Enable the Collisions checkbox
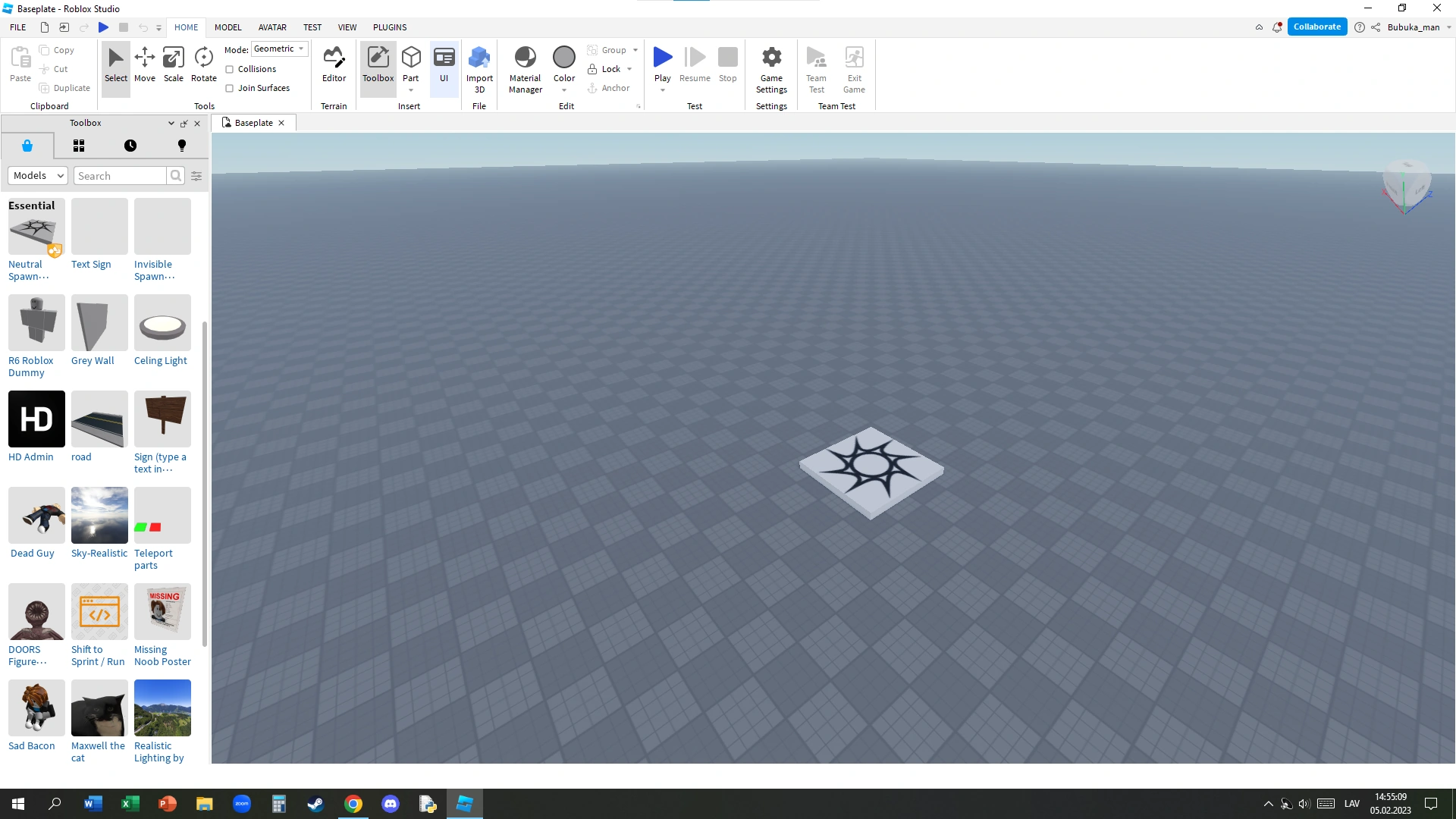Viewport: 1456px width, 819px height. [x=230, y=69]
